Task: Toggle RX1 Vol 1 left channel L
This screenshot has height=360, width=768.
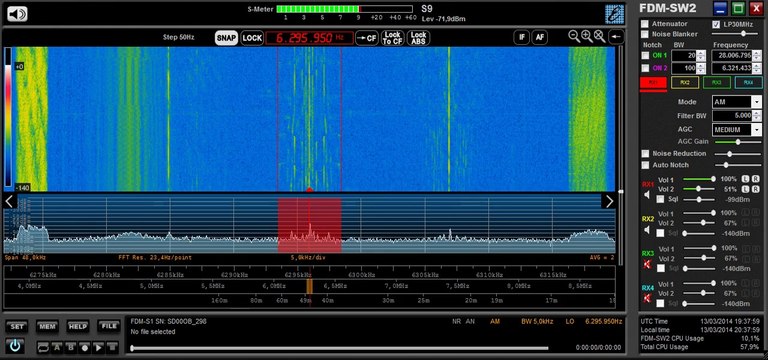Action: click(x=745, y=179)
